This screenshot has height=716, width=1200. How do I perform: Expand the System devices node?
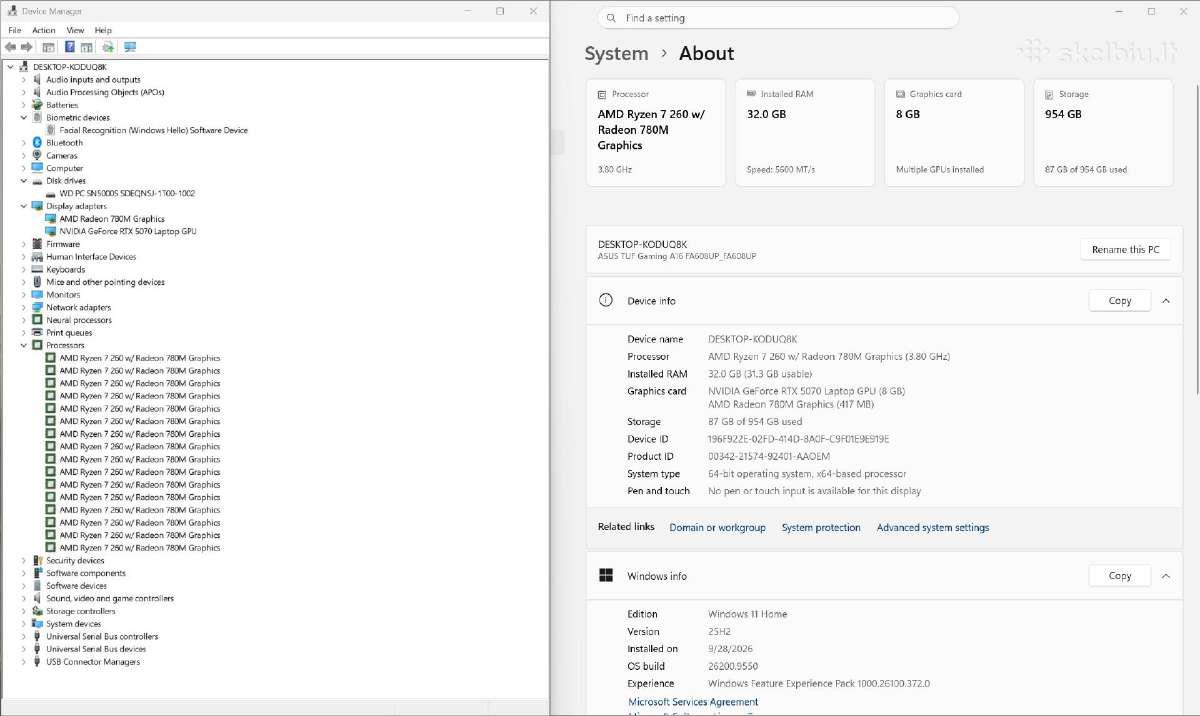pyautogui.click(x=24, y=624)
